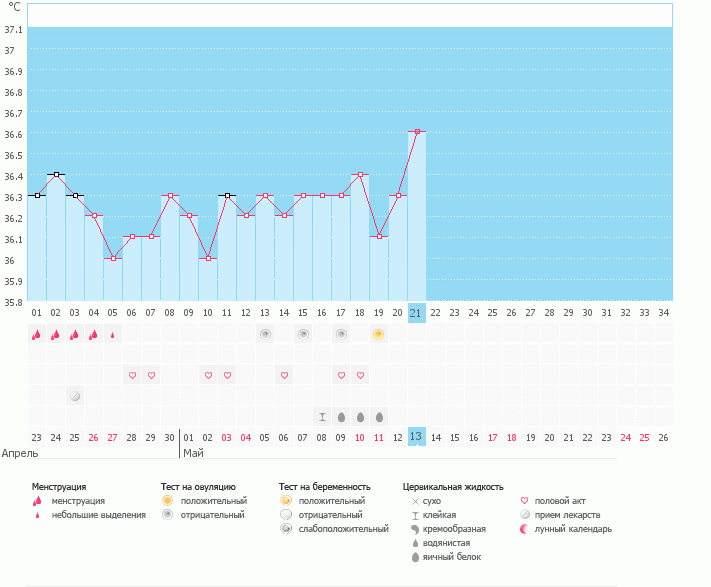711x587 pixels.
Task: Click legend icon for positive pregnancy test
Action: (x=286, y=500)
